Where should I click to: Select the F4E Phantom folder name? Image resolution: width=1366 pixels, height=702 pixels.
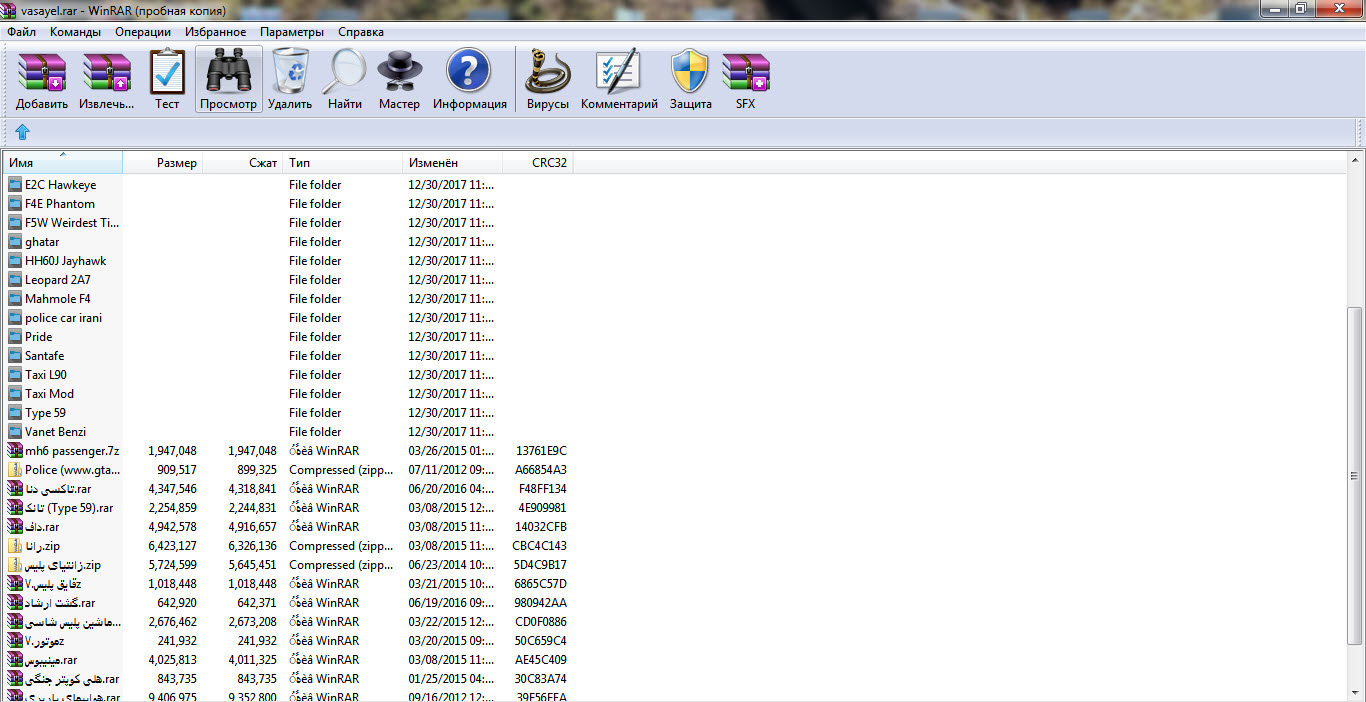(x=60, y=204)
